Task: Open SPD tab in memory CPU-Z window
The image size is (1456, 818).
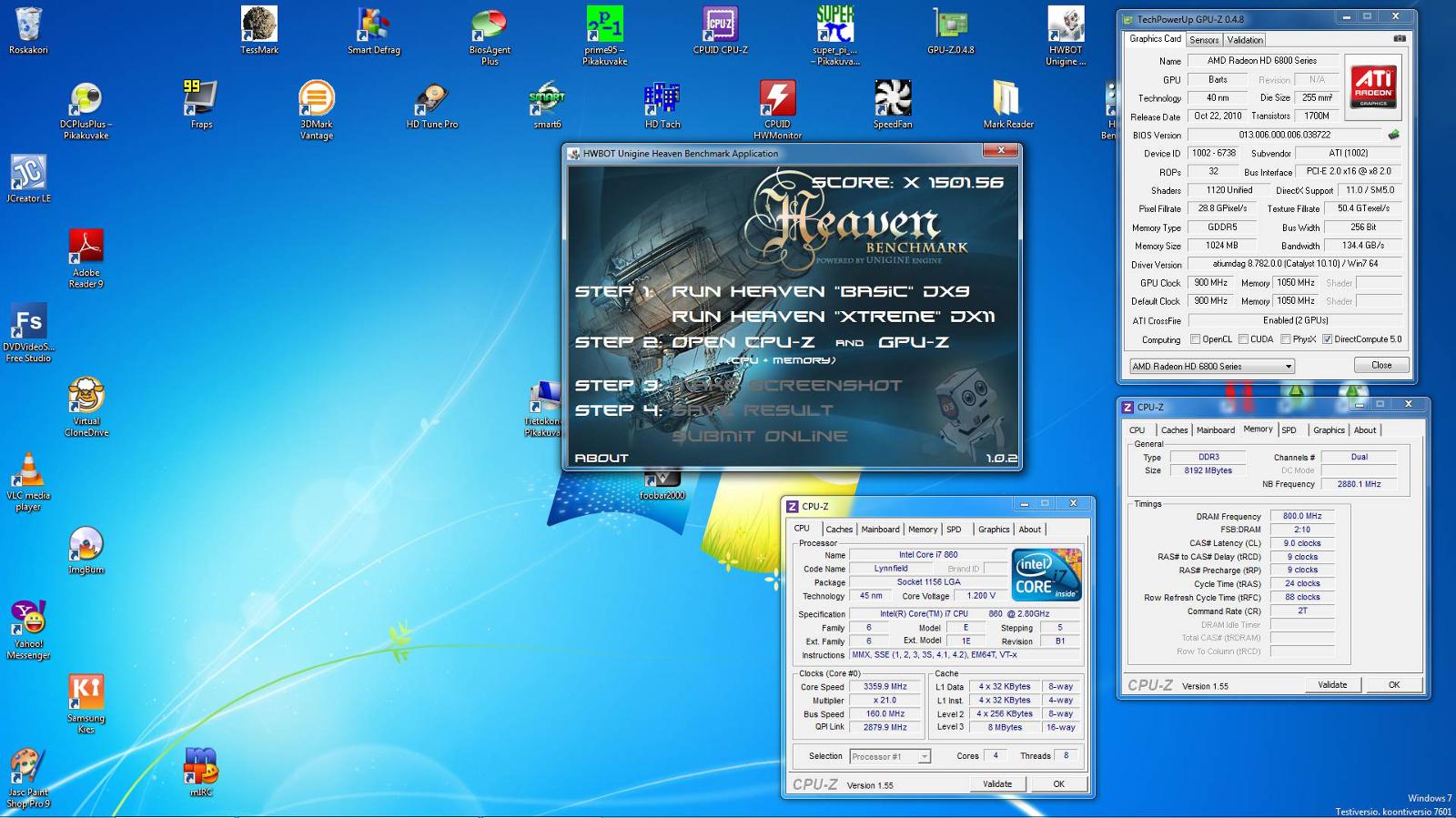Action: pos(1289,429)
